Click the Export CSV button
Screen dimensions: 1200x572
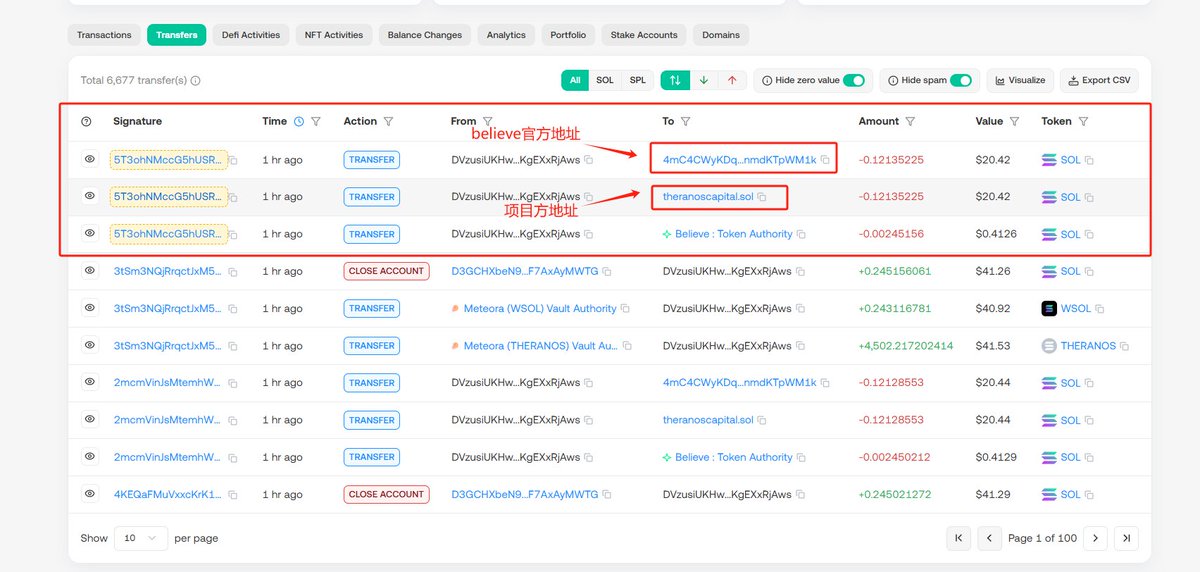[1099, 80]
